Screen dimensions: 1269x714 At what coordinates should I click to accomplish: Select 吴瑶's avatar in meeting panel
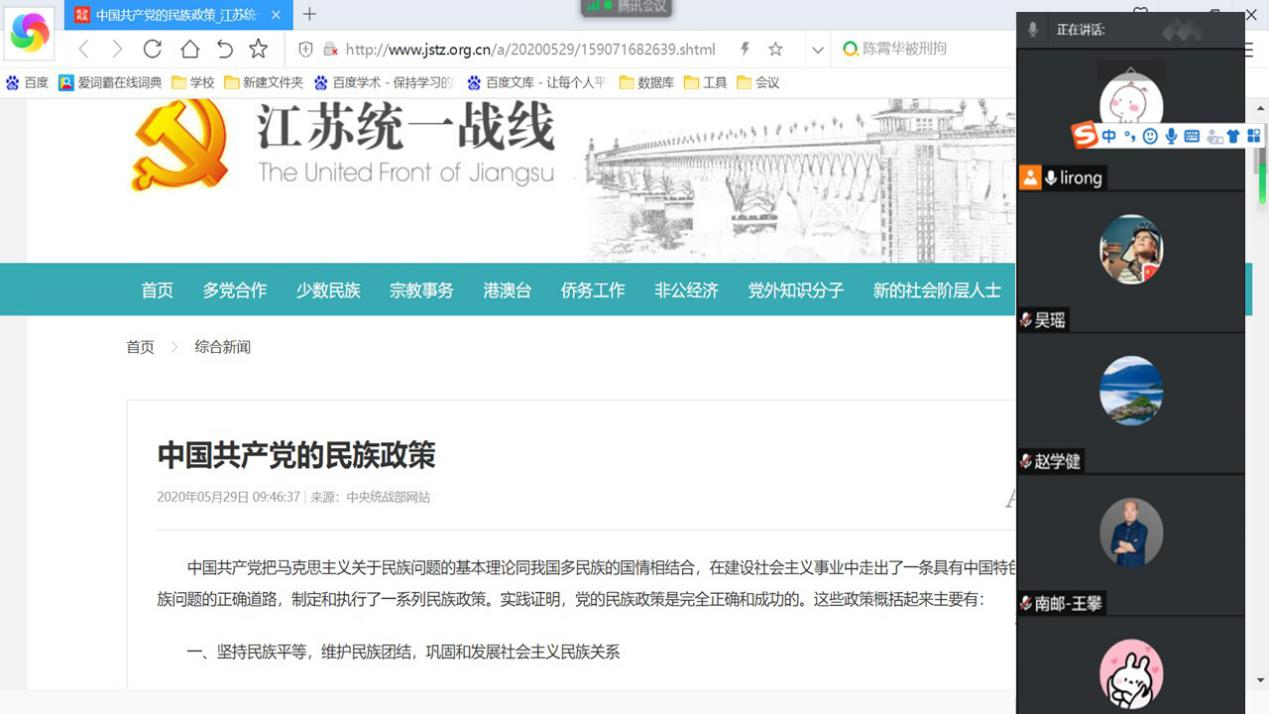(x=1131, y=249)
